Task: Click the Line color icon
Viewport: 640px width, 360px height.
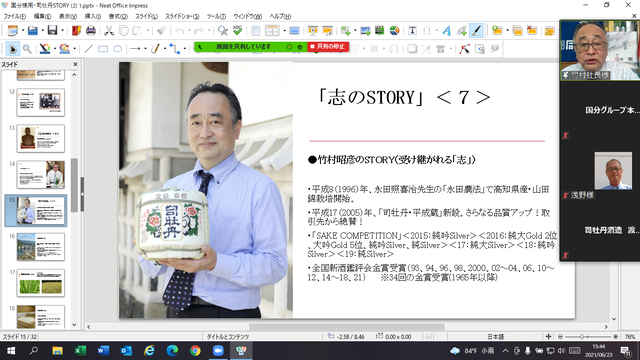Action: coord(45,49)
